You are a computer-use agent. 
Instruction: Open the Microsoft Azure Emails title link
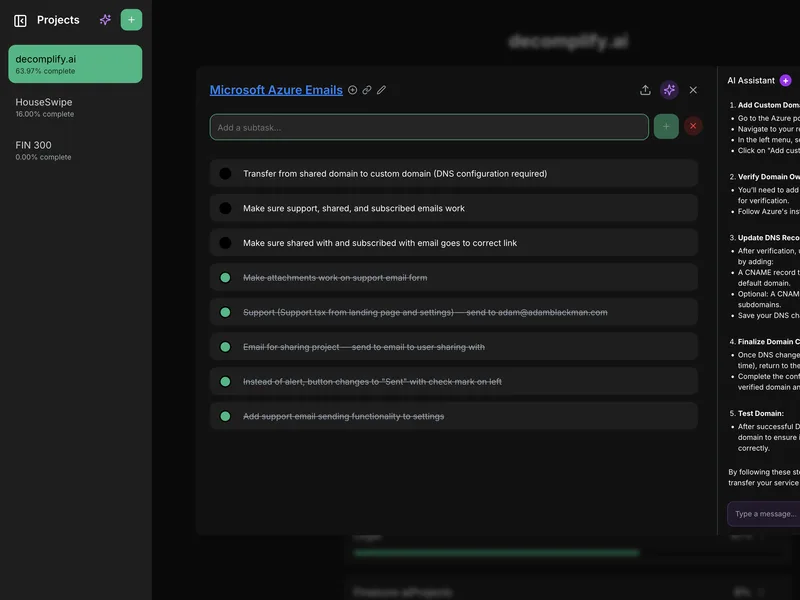pyautogui.click(x=276, y=90)
